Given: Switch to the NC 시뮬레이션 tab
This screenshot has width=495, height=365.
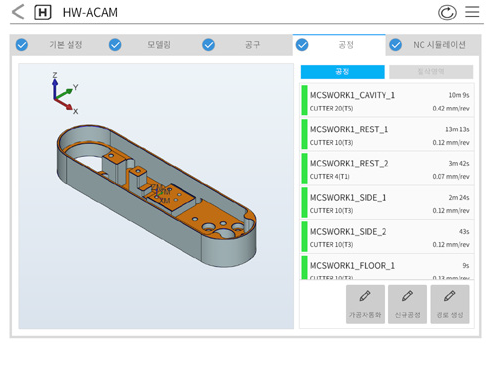Looking at the screenshot, I should (433, 45).
